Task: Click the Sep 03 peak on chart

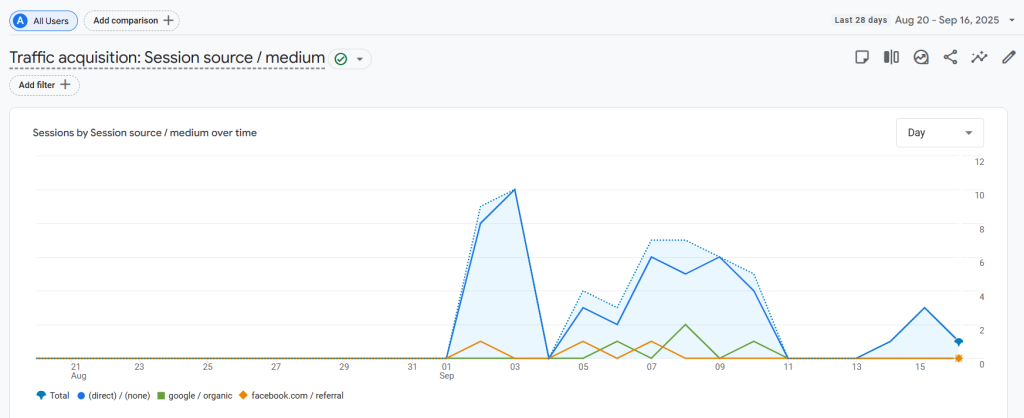Action: [x=515, y=190]
